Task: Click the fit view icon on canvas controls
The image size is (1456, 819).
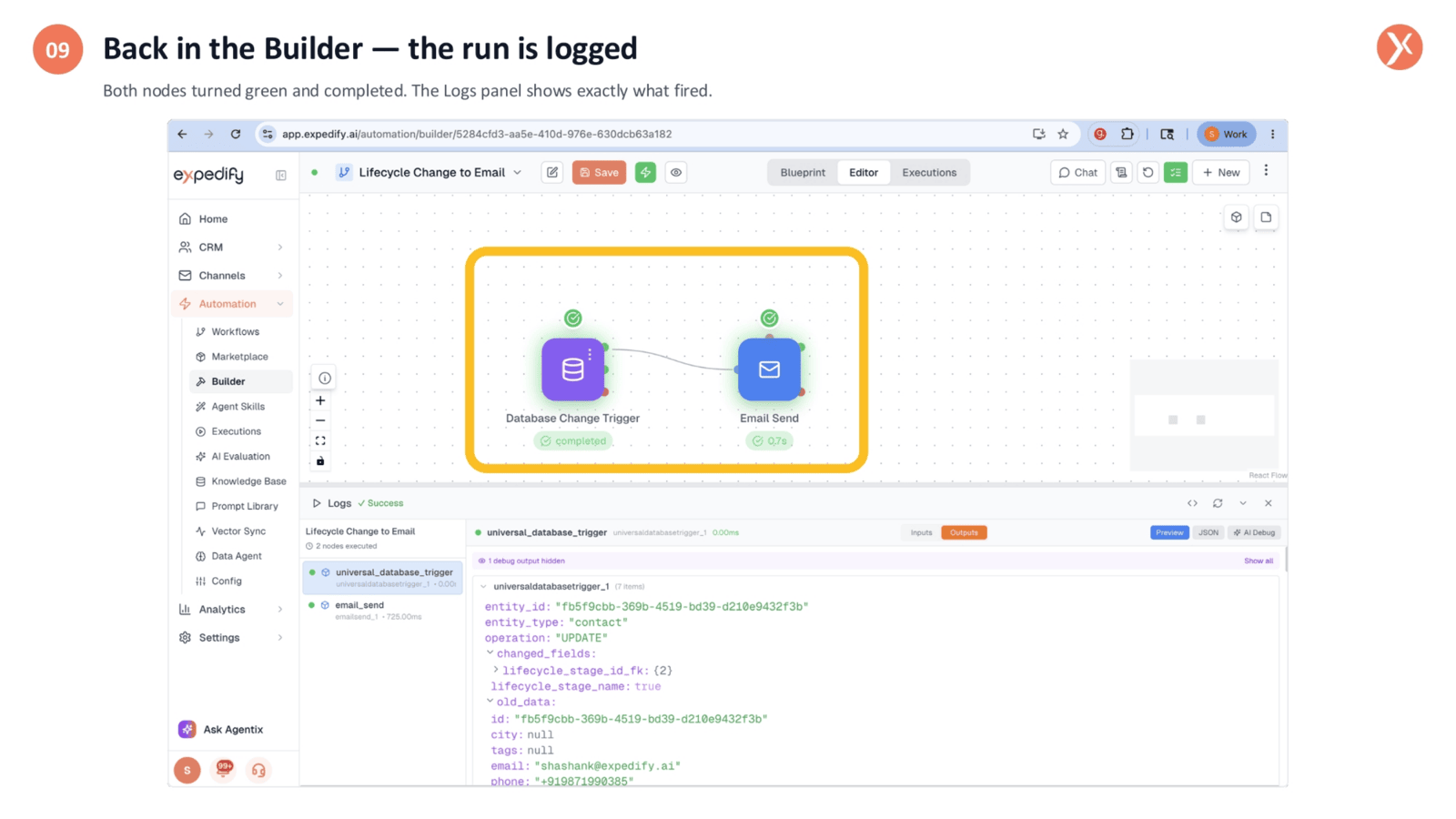Action: [320, 440]
